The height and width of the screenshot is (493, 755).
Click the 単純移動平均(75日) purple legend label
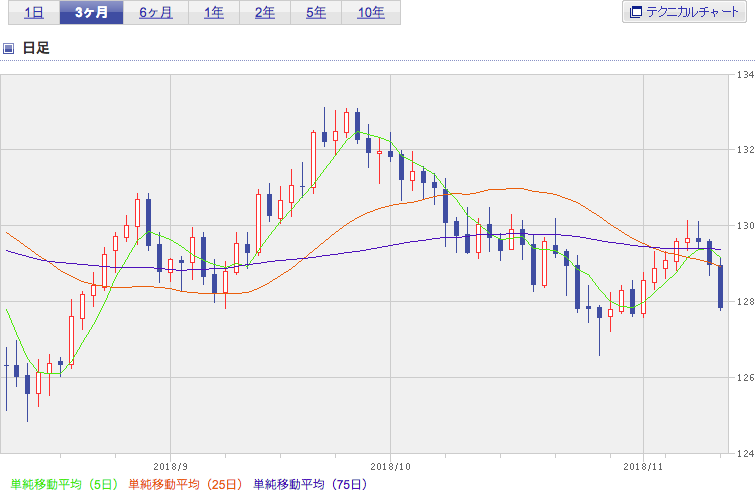click(x=311, y=484)
